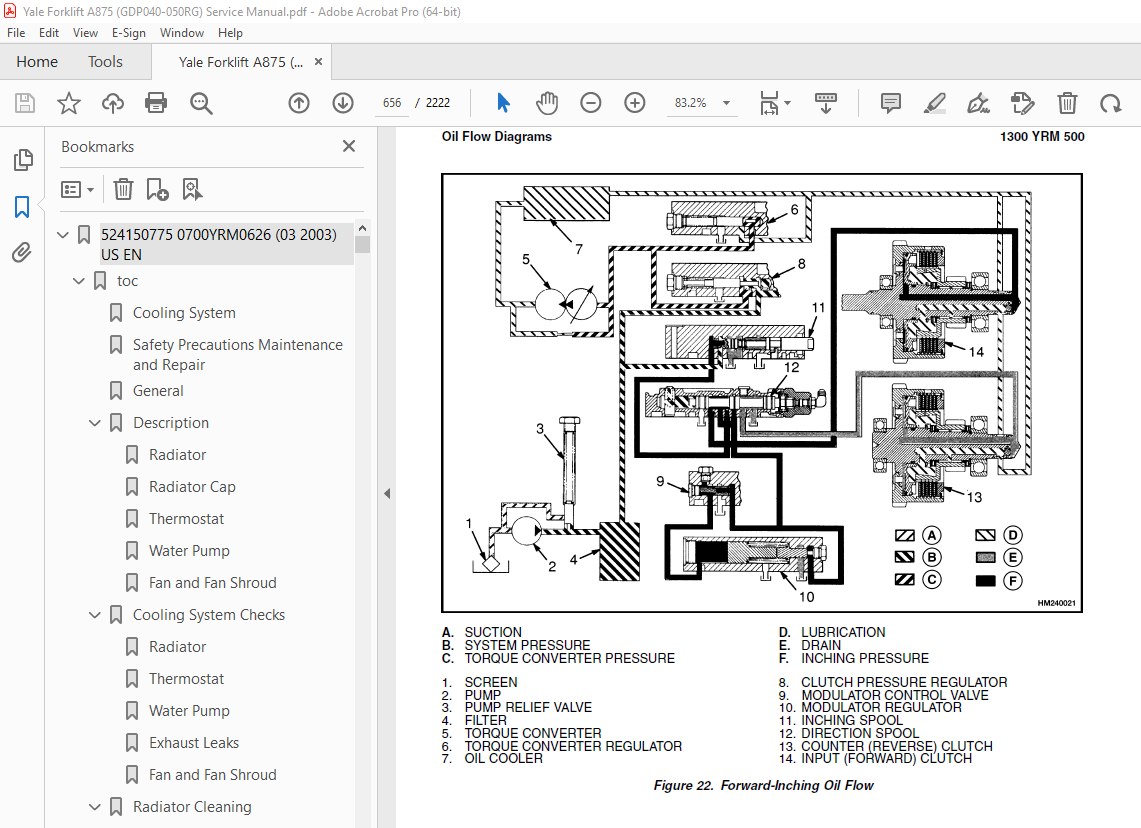Upload file to cloud storage
This screenshot has height=828, width=1141.
[113, 103]
